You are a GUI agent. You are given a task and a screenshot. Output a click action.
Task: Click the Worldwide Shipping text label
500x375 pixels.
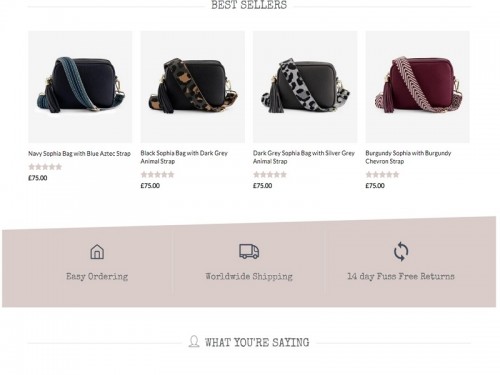pos(249,276)
